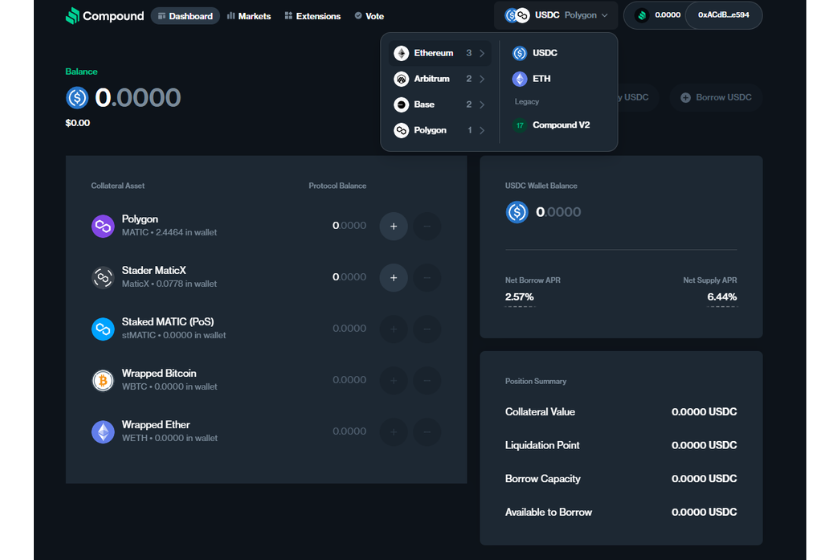Click the Protocol Balance column header
The height and width of the screenshot is (560, 840).
[x=338, y=186]
